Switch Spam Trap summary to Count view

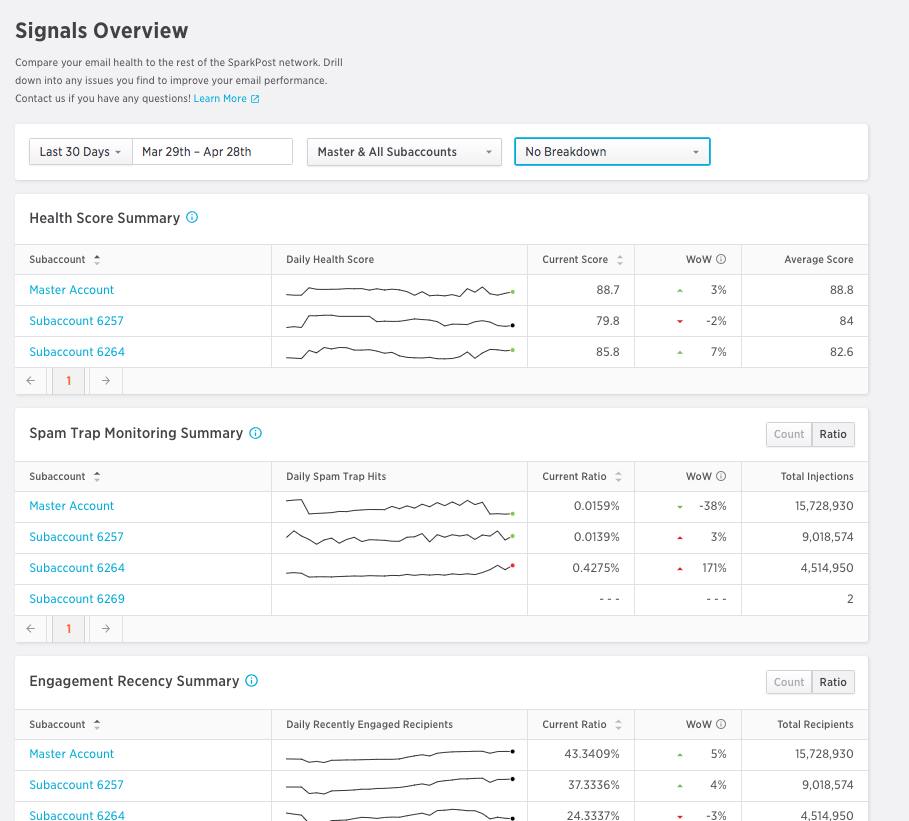(789, 434)
